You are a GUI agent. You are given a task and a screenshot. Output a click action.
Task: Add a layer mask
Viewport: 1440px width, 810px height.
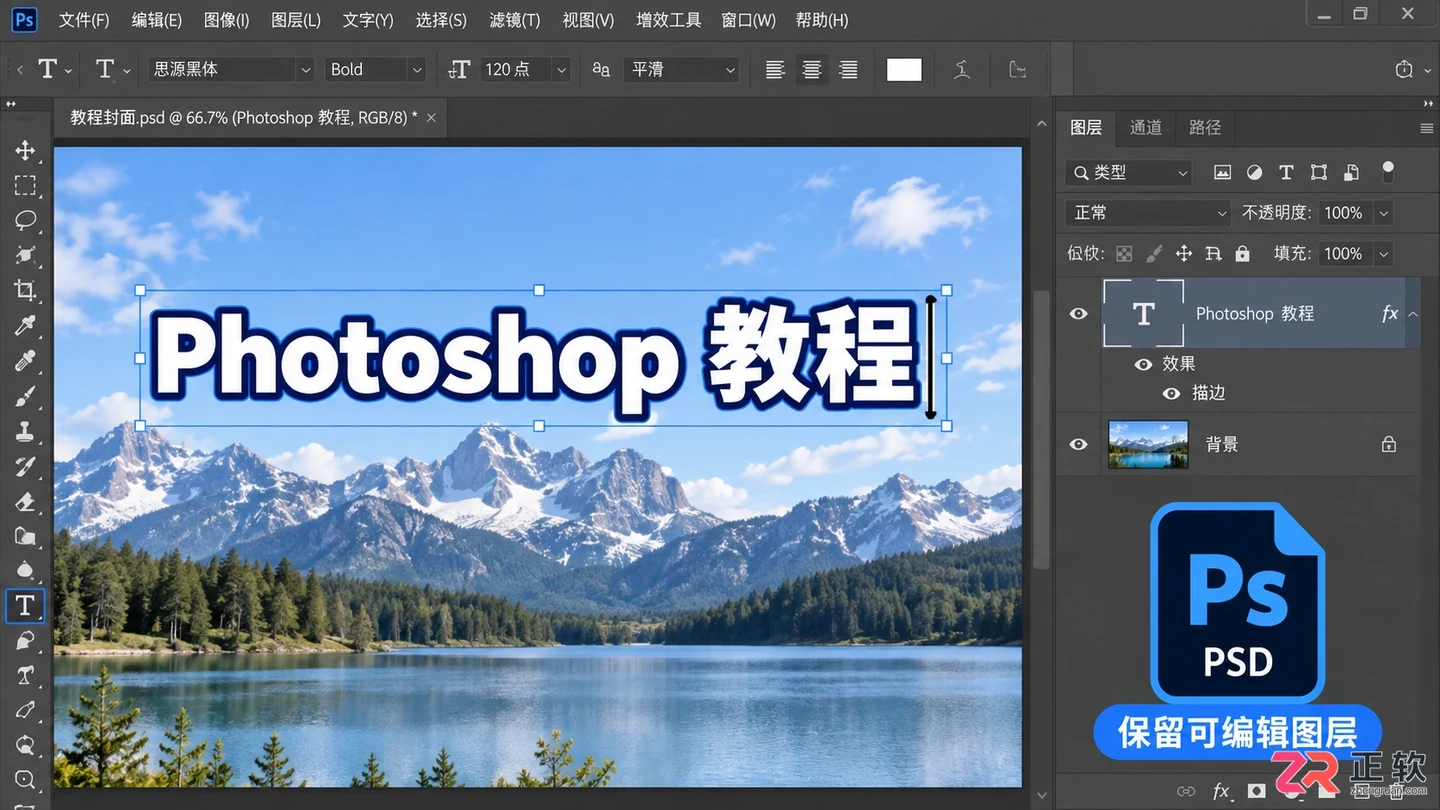[1256, 791]
